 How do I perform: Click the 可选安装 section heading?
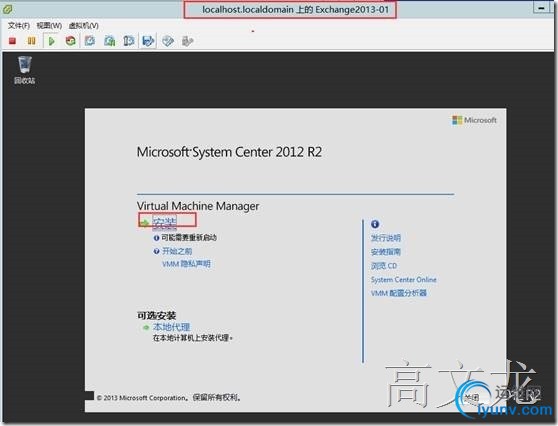157,315
